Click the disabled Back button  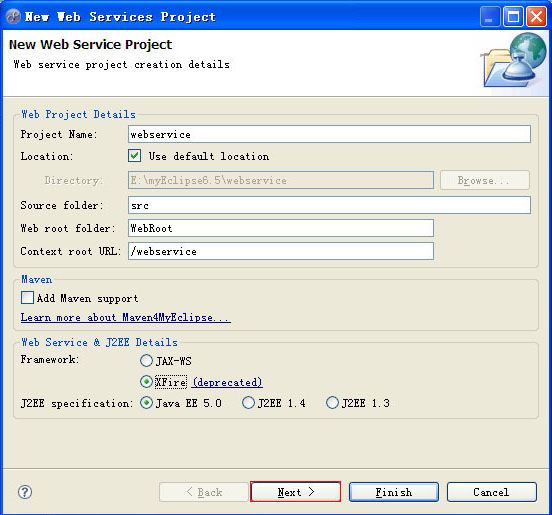204,492
